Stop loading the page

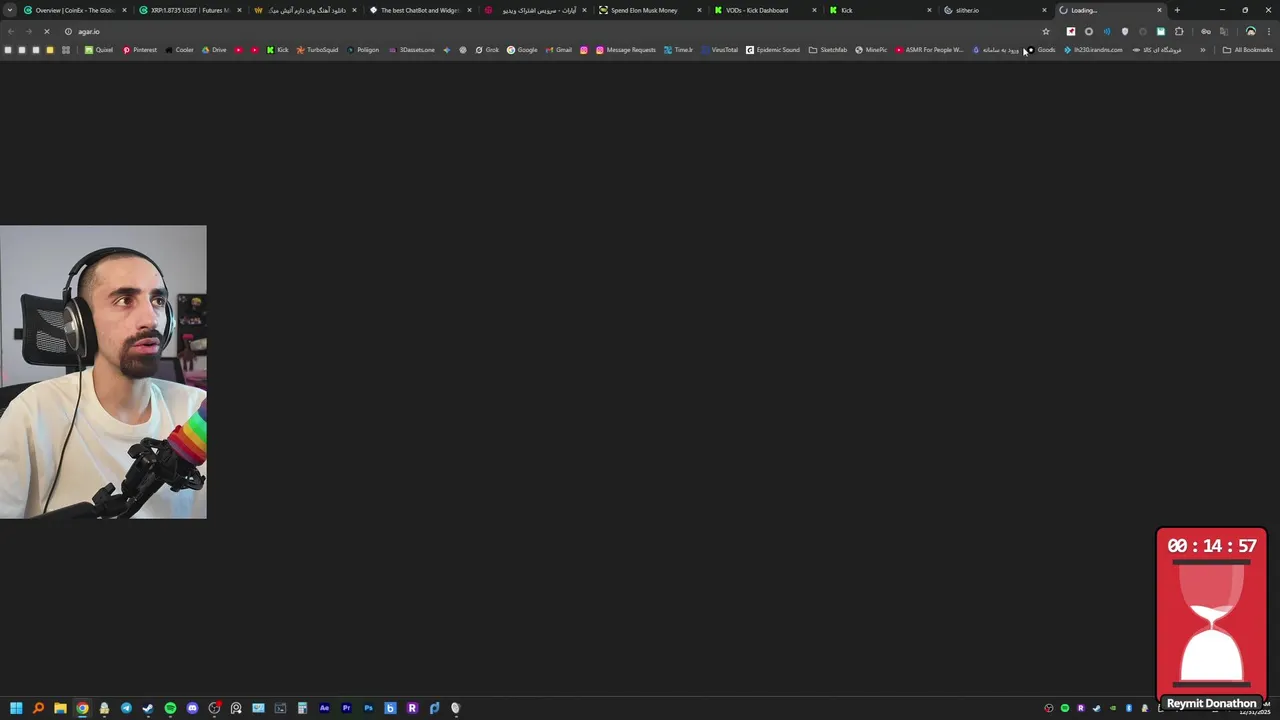(x=46, y=31)
